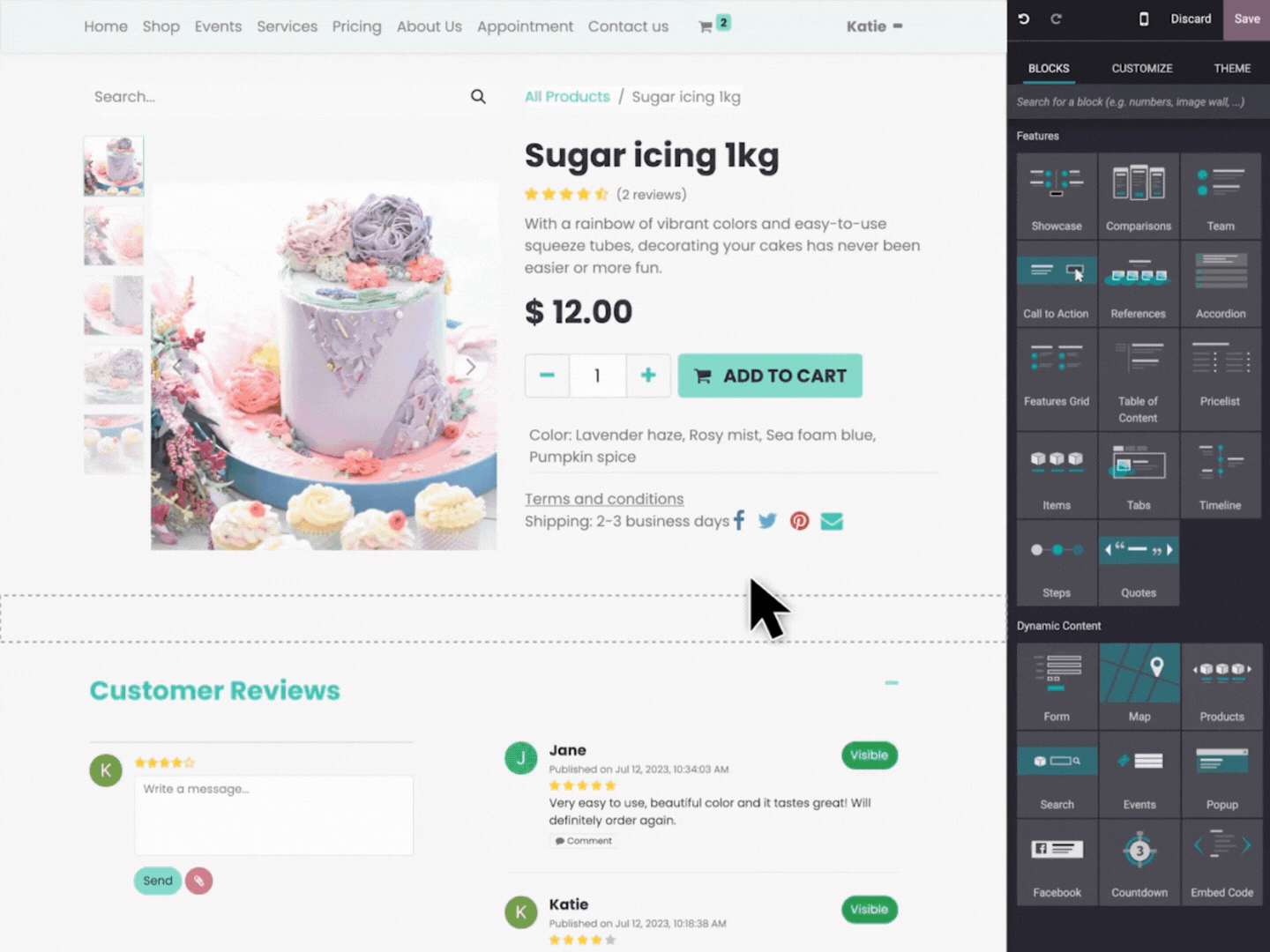Toggle mobile preview phone icon
The image size is (1270, 952).
(1144, 19)
